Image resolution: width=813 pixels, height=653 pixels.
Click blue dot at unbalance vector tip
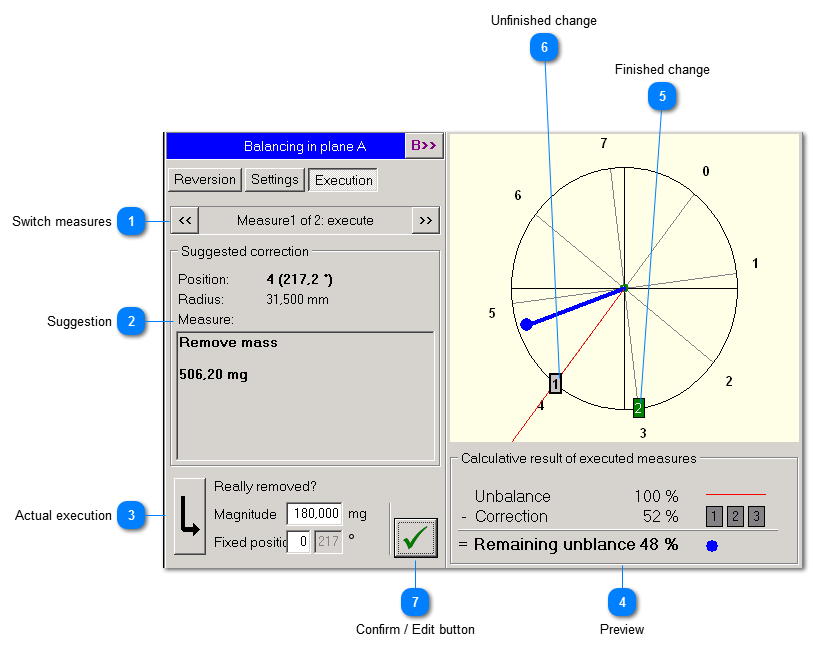[526, 324]
